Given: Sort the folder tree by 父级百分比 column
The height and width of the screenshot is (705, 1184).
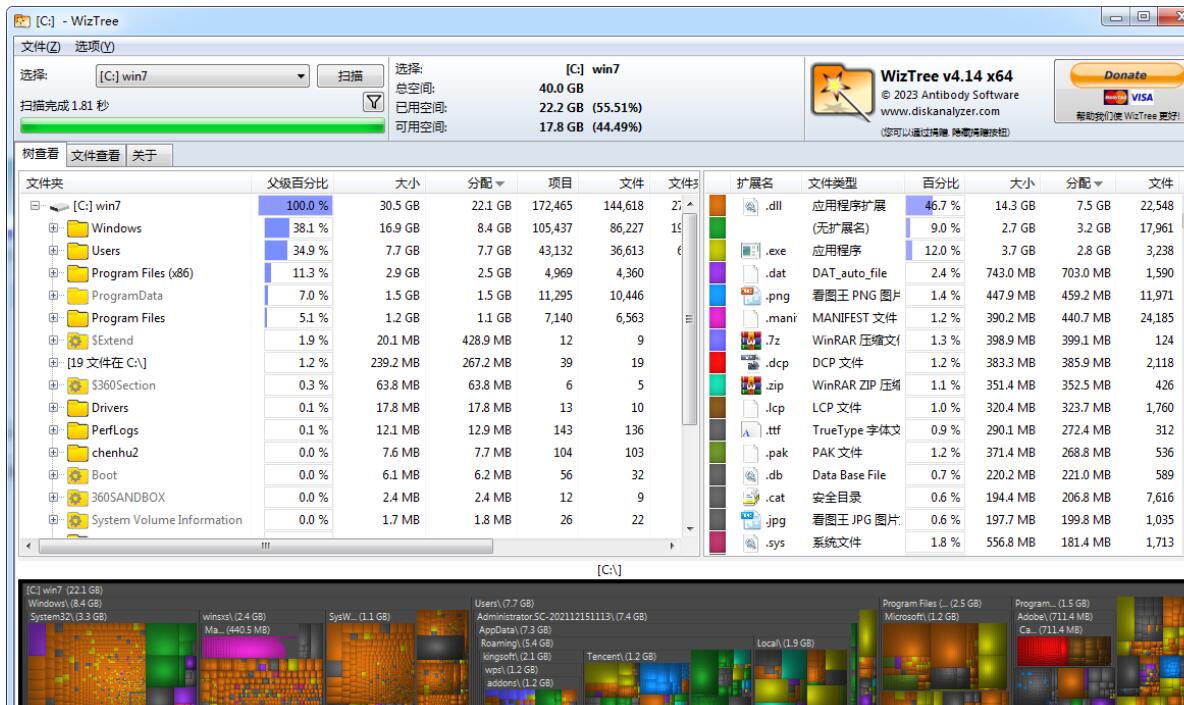Looking at the screenshot, I should (293, 183).
